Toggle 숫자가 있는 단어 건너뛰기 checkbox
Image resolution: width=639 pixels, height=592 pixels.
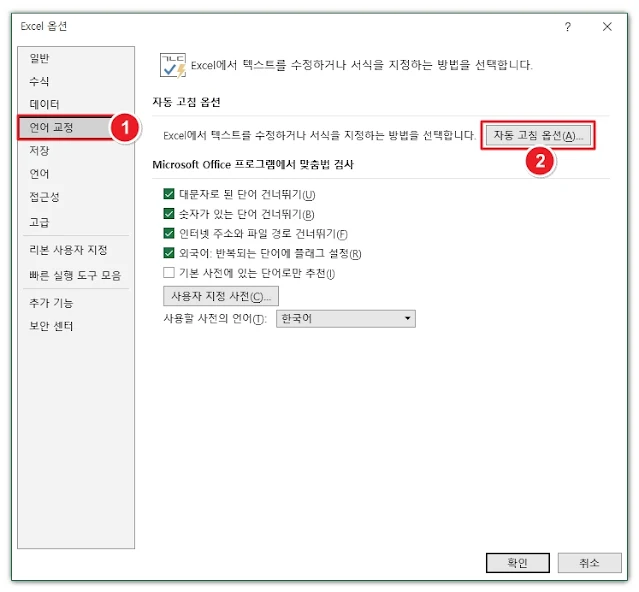[x=169, y=213]
